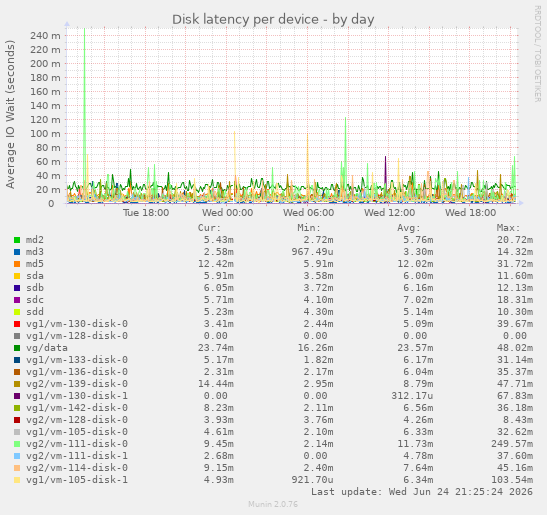Click the '20 m' y-axis label
The image size is (547, 515).
point(48,189)
